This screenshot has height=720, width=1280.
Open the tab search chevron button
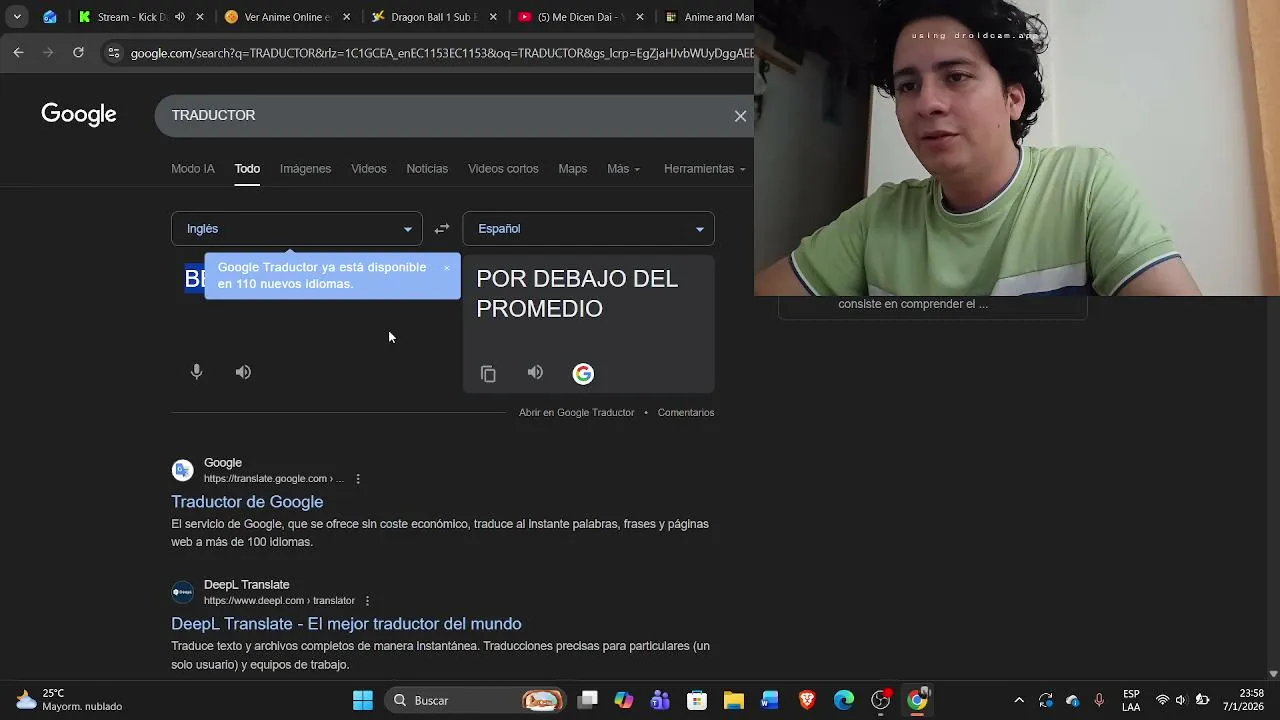(x=17, y=17)
